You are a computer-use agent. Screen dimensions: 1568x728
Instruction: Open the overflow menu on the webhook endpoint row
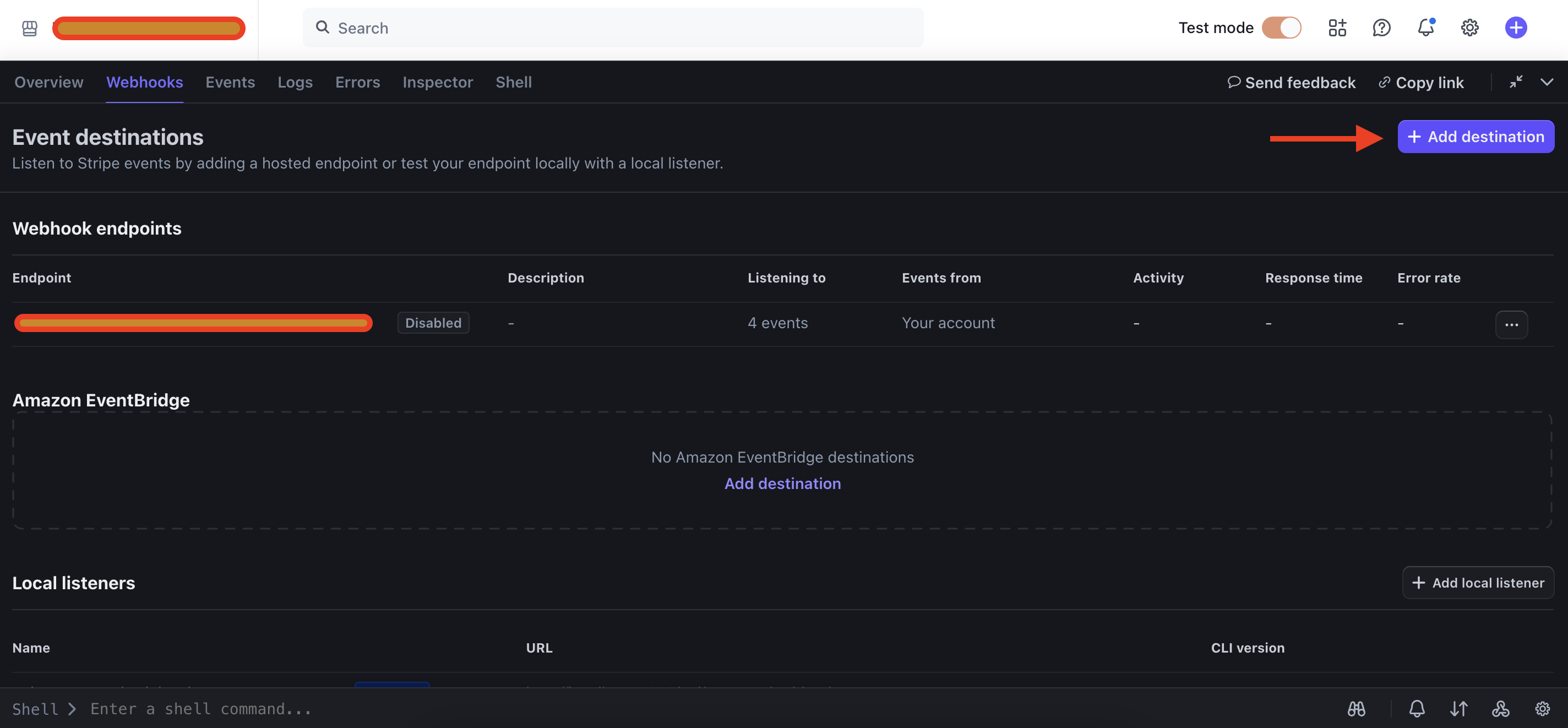[x=1511, y=324]
